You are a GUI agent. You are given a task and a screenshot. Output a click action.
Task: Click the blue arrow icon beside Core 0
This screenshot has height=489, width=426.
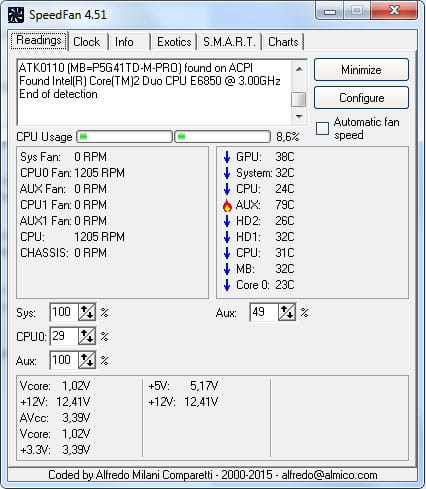click(x=227, y=285)
